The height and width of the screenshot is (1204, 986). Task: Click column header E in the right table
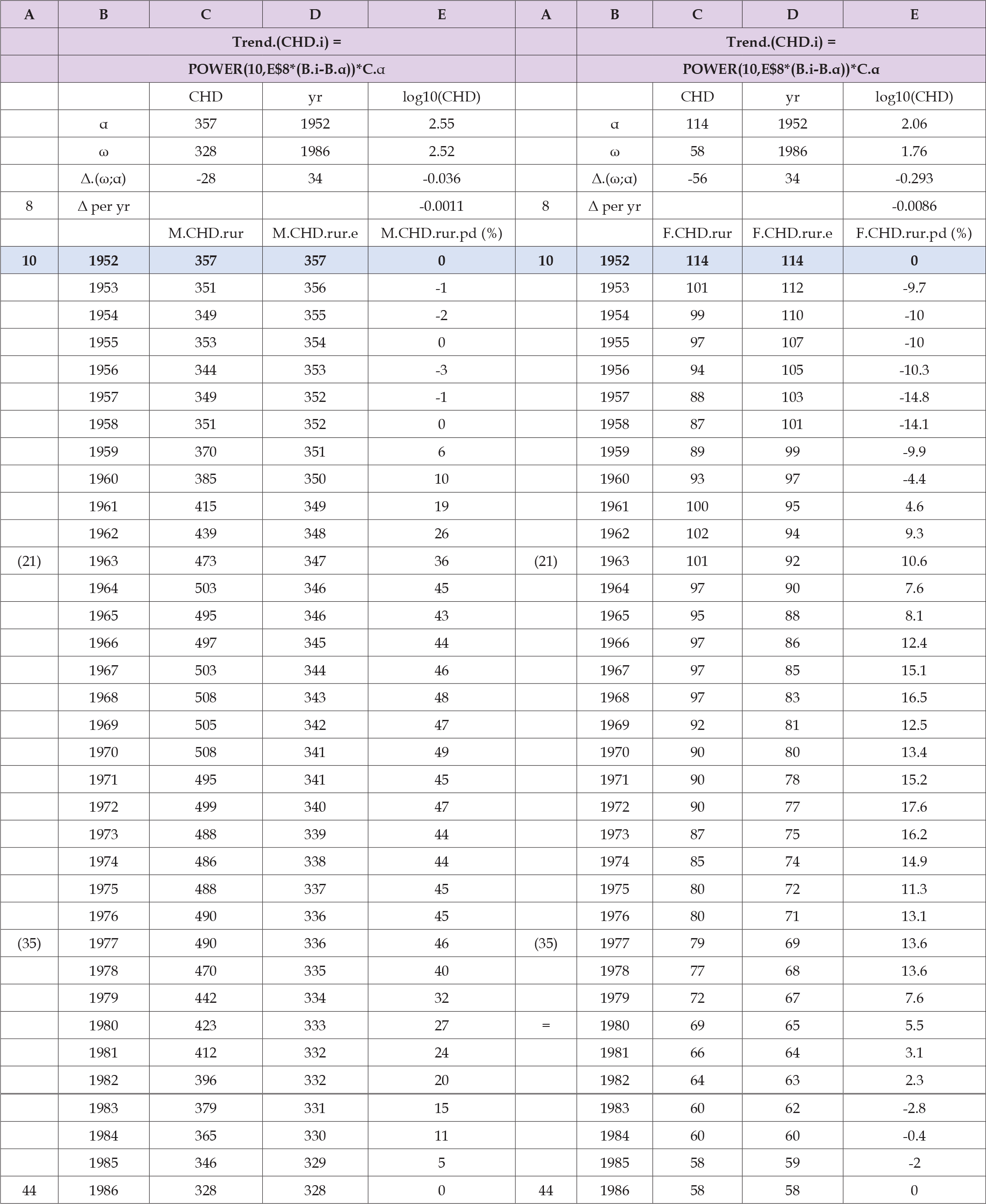click(914, 14)
